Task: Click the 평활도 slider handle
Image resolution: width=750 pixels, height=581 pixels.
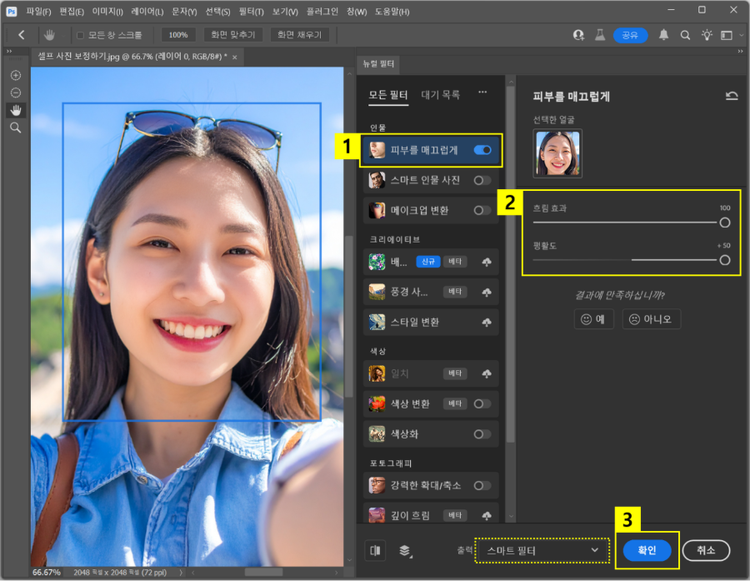Action: tap(725, 260)
